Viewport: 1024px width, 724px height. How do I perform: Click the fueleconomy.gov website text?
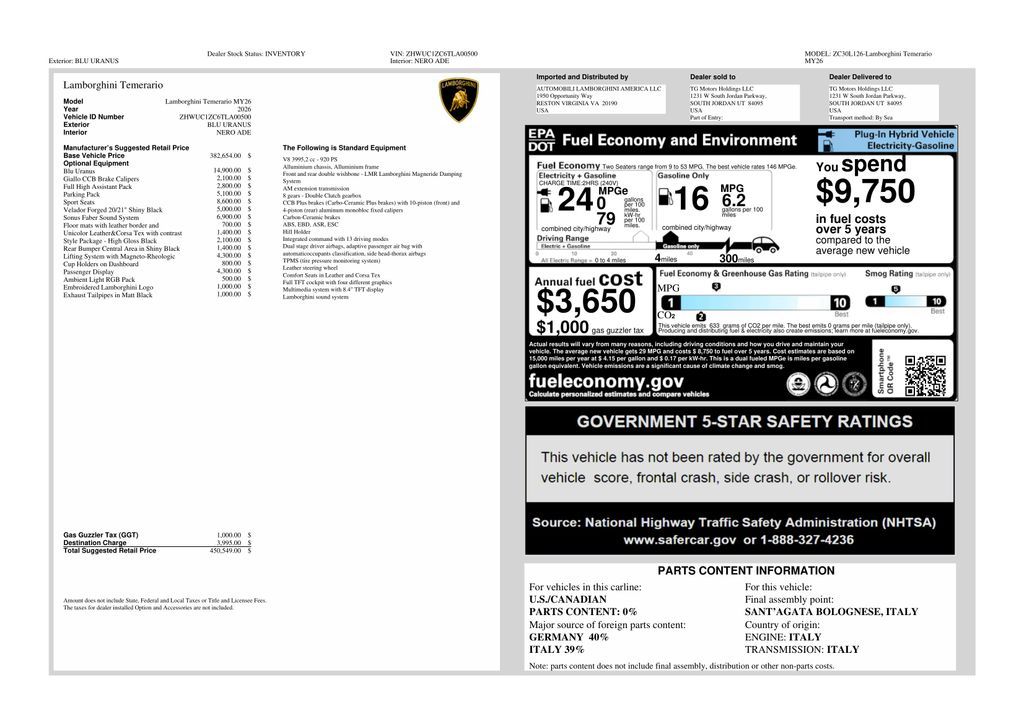pos(606,381)
